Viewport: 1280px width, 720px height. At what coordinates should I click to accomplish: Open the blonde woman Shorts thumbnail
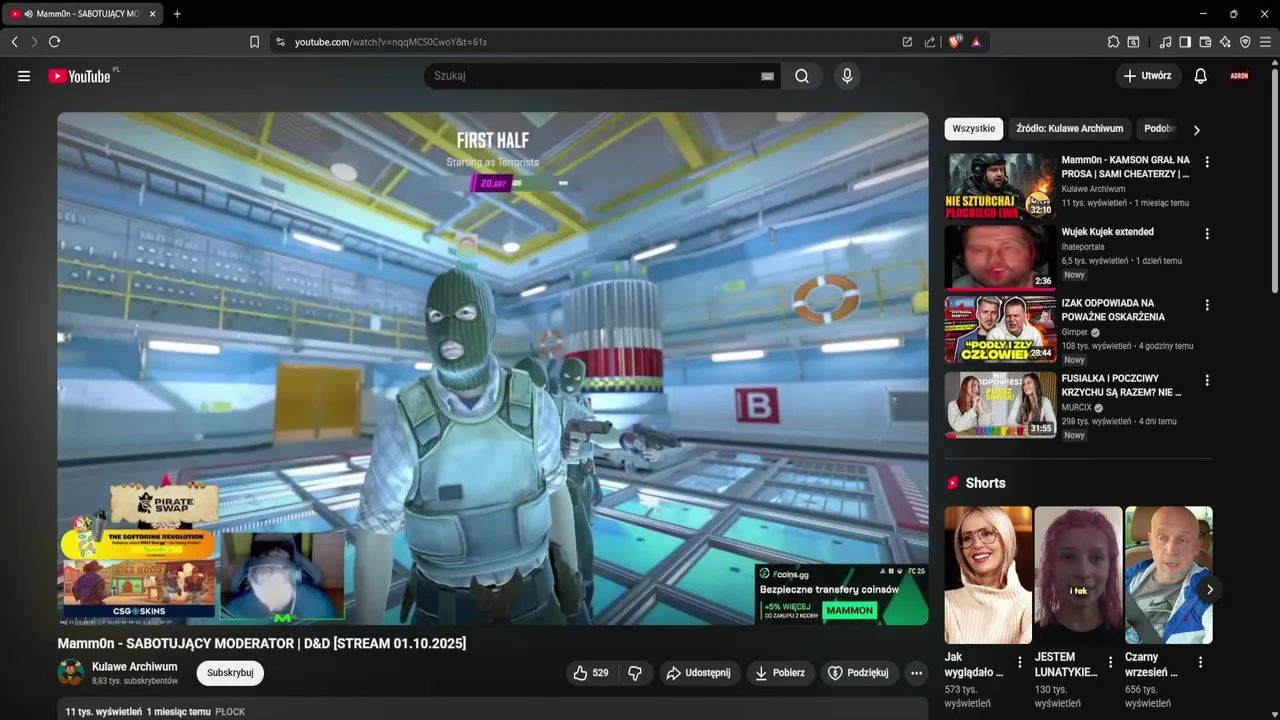tap(988, 575)
